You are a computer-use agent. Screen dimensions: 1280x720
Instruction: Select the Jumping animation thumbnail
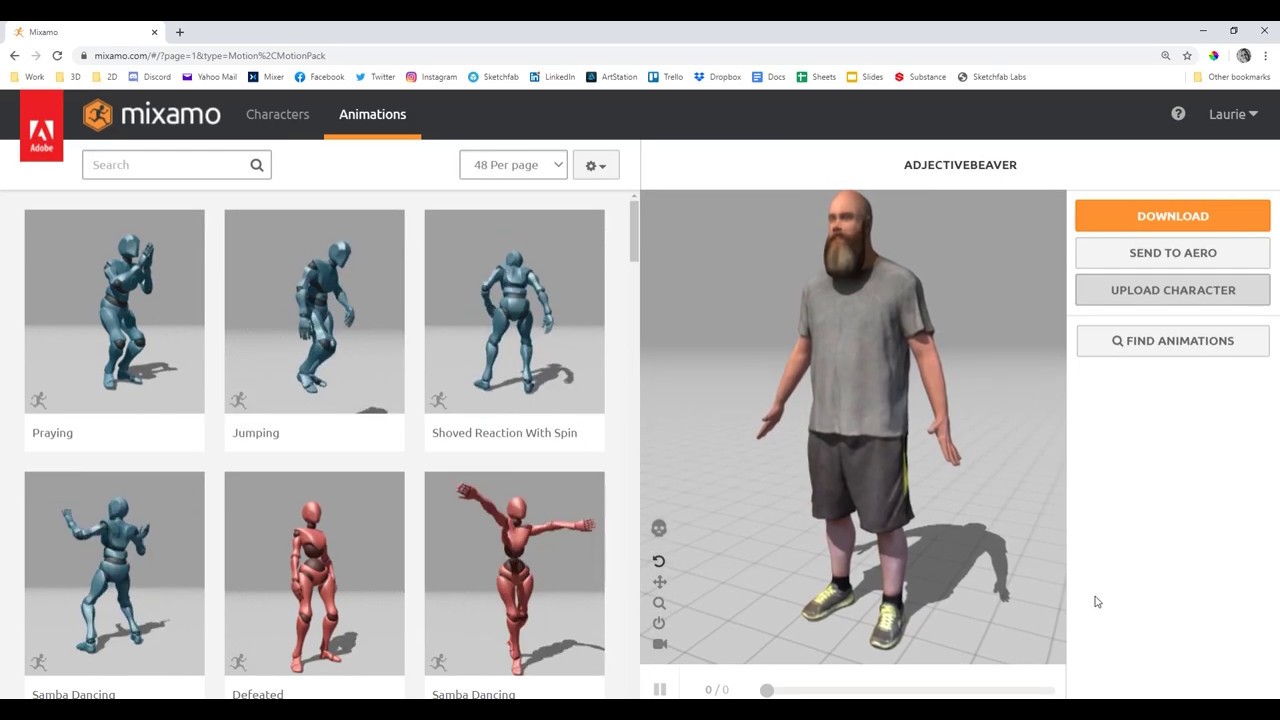[315, 311]
